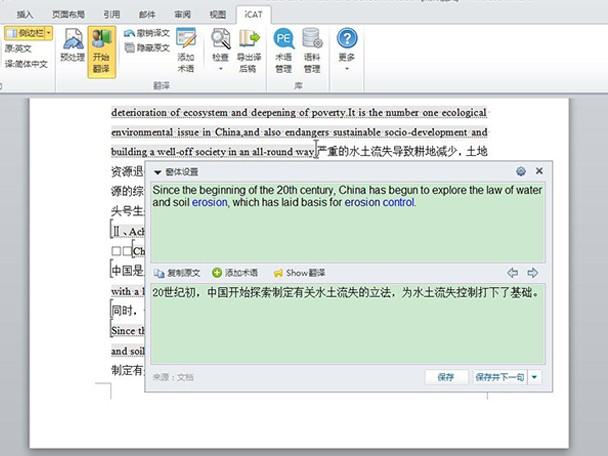Open the 侧边栏 dropdown arrow
Image resolution: width=608 pixels, height=456 pixels.
[x=49, y=33]
